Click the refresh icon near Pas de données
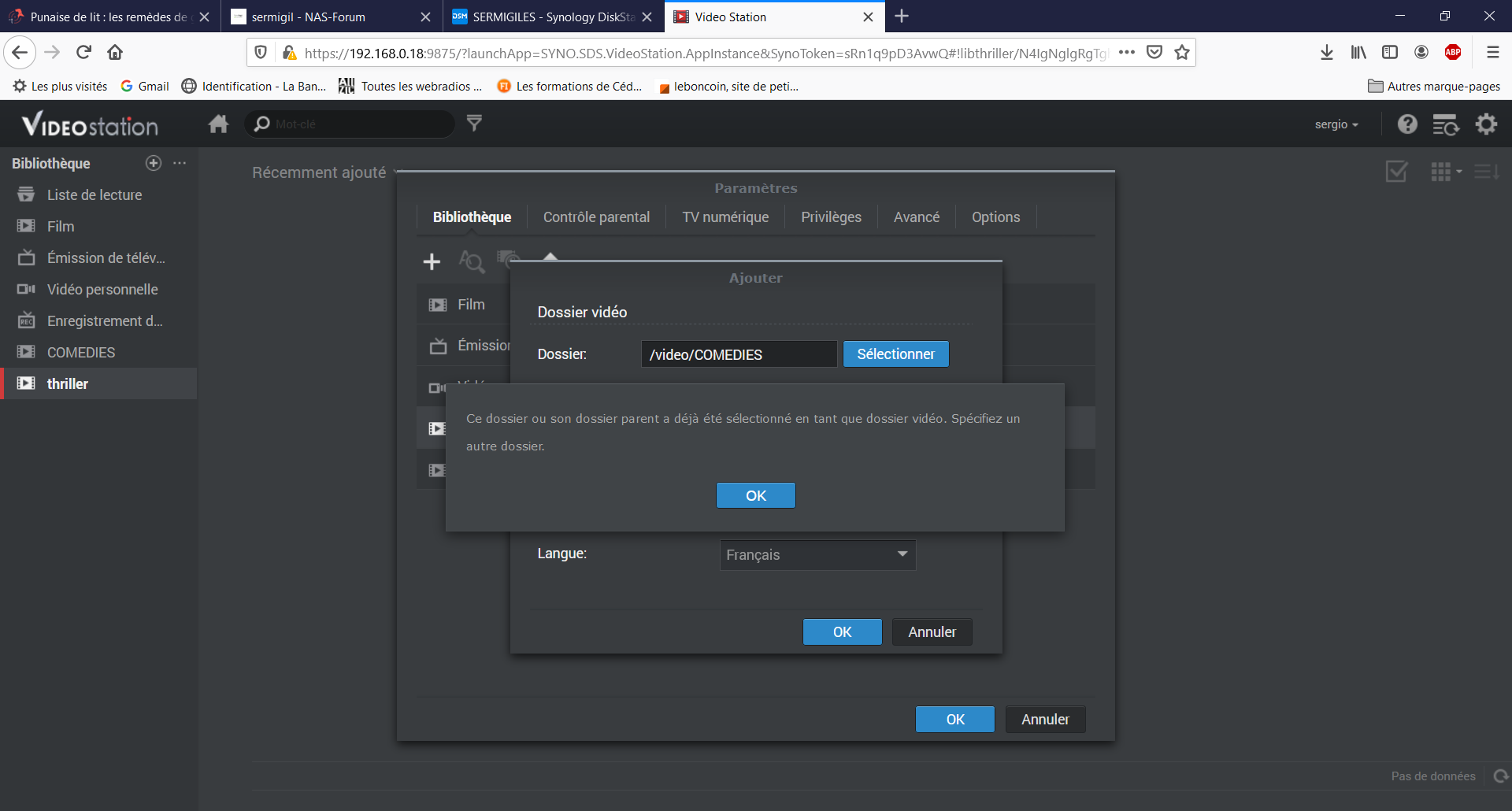This screenshot has height=811, width=1512. coord(1501,776)
